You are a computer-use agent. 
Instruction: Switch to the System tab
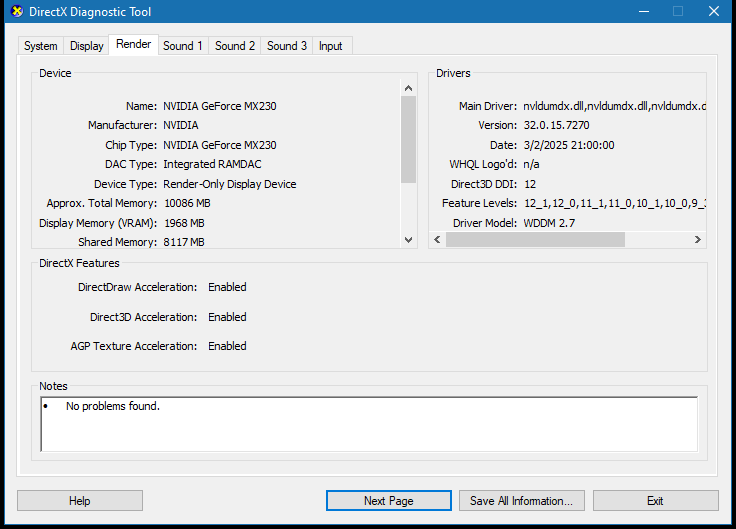pos(41,46)
